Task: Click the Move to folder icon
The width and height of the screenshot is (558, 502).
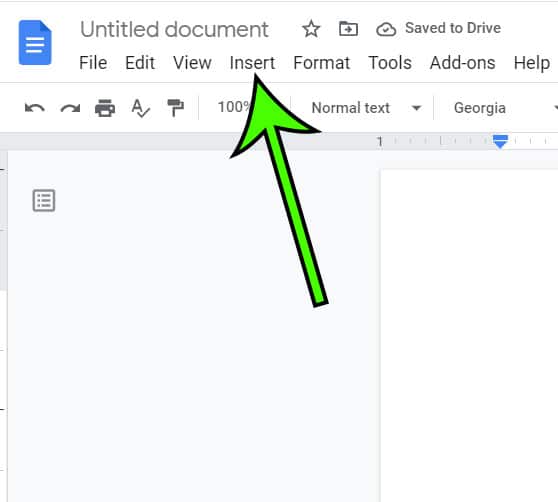Action: 348,29
